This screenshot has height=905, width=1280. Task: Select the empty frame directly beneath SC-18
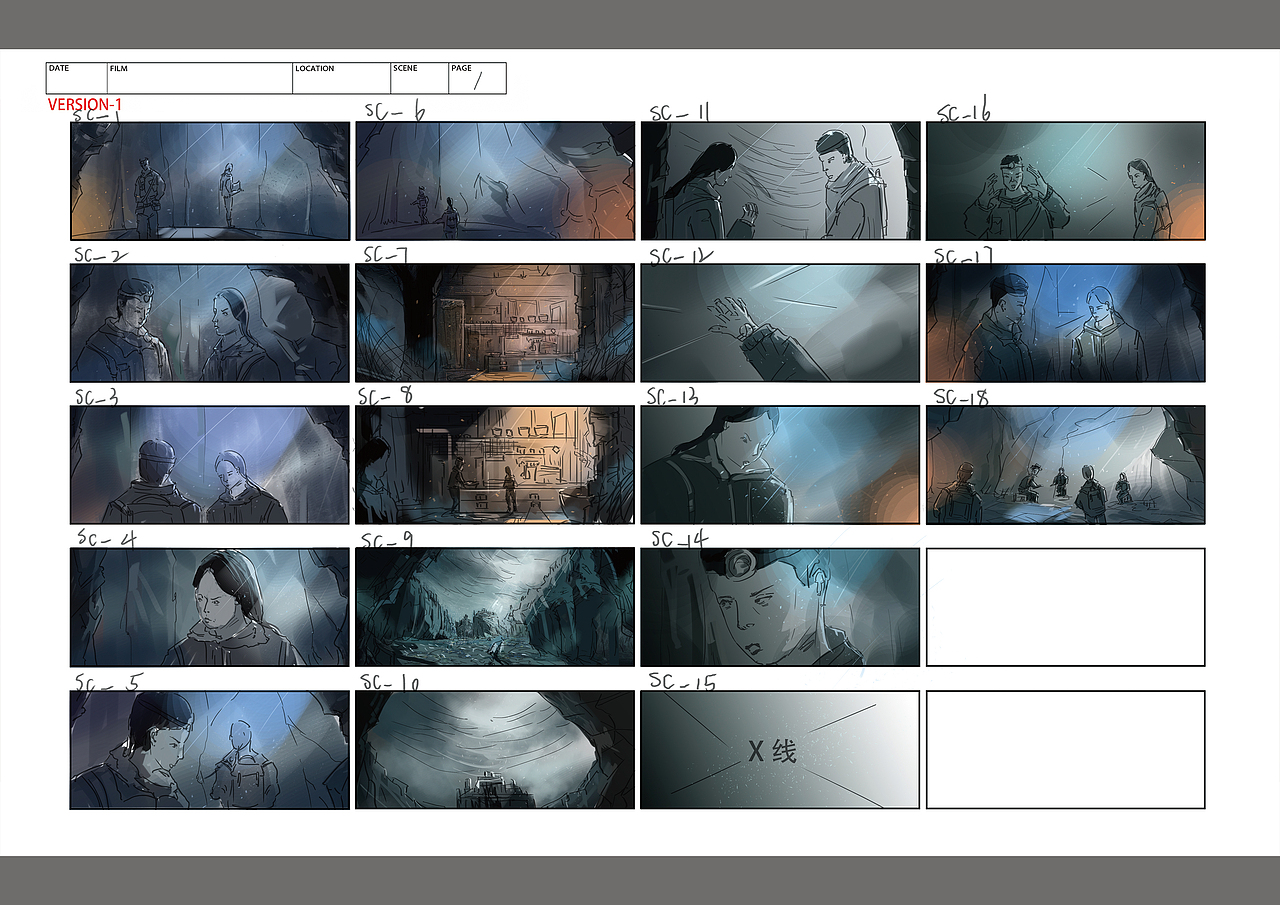point(1066,607)
